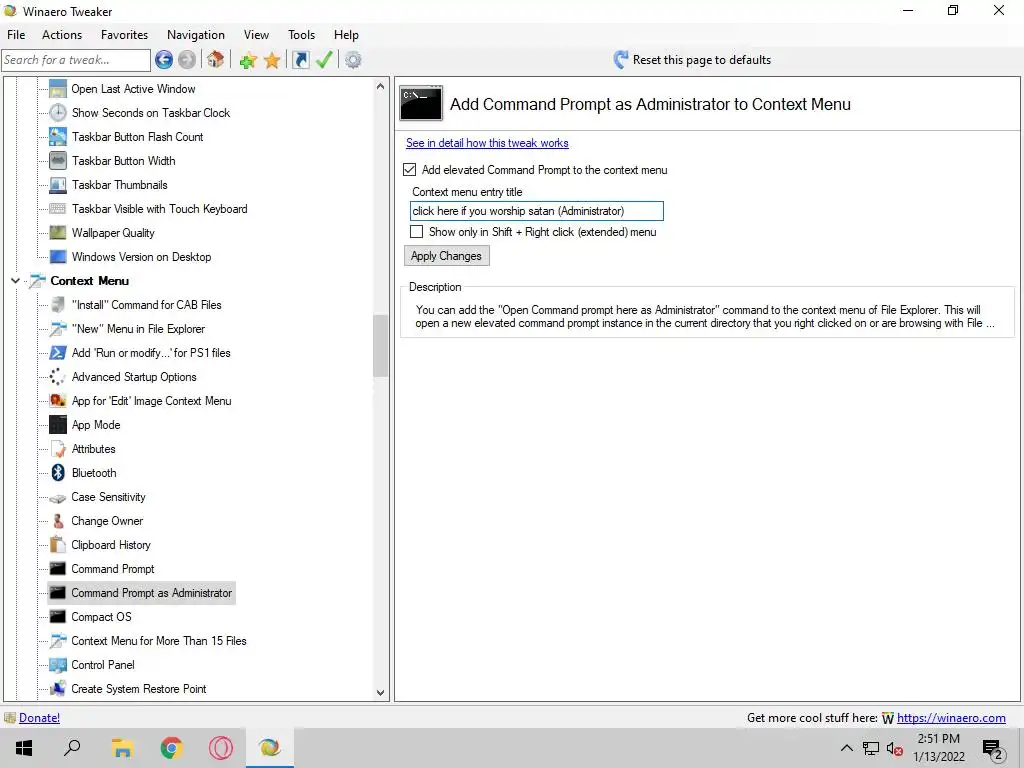Image resolution: width=1024 pixels, height=768 pixels.
Task: Click the green checkmark toolbar icon
Action: click(324, 60)
